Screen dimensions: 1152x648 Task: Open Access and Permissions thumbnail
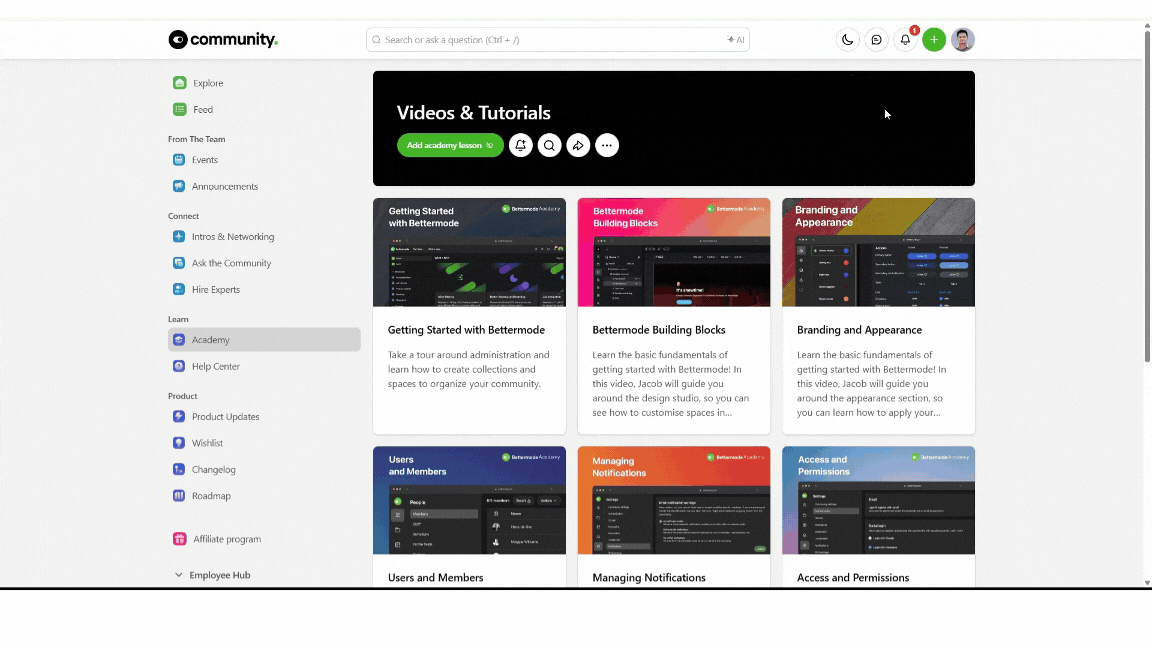point(879,500)
